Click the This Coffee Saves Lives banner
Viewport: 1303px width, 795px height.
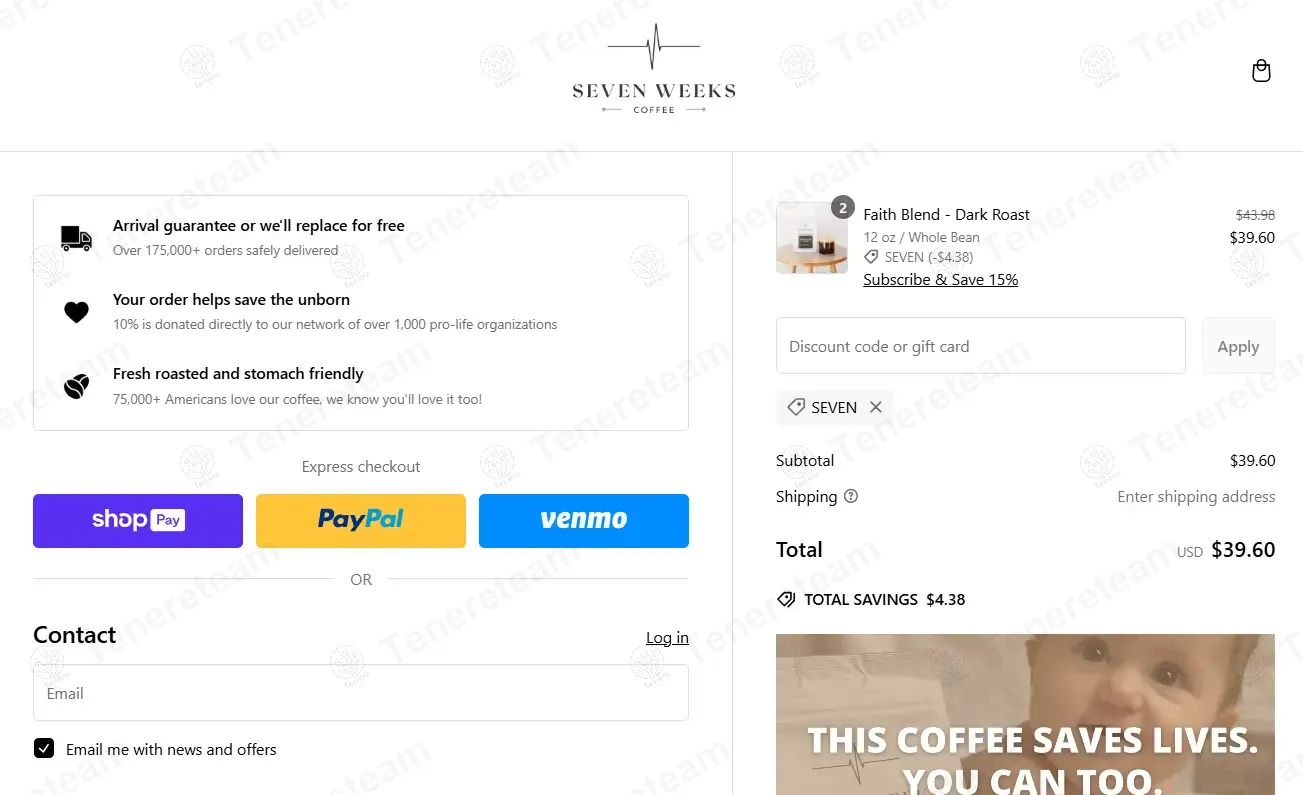click(x=1025, y=714)
